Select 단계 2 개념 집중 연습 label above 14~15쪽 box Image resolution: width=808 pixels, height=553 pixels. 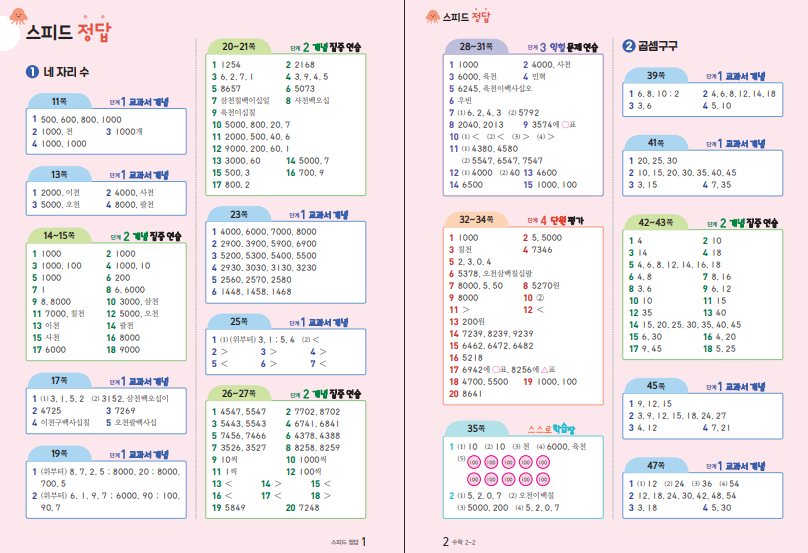(146, 237)
